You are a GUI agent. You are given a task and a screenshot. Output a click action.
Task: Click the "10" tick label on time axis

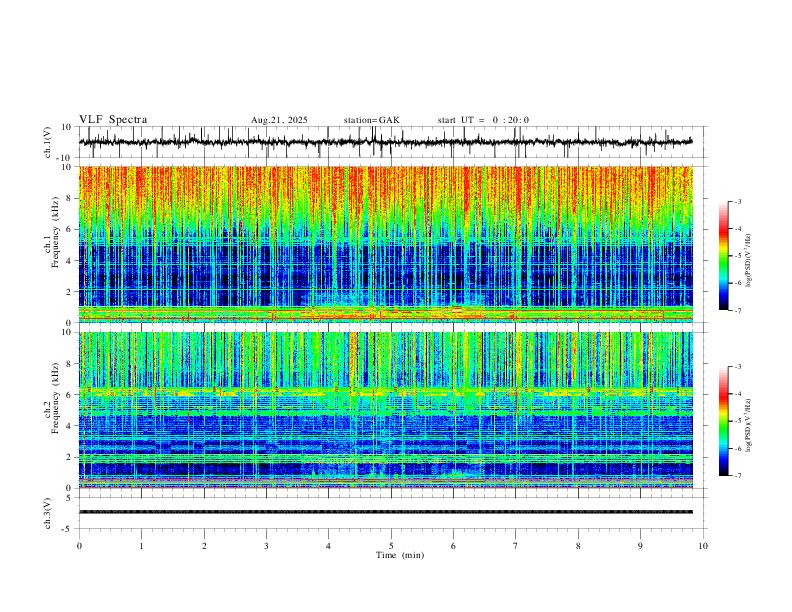pos(703,546)
